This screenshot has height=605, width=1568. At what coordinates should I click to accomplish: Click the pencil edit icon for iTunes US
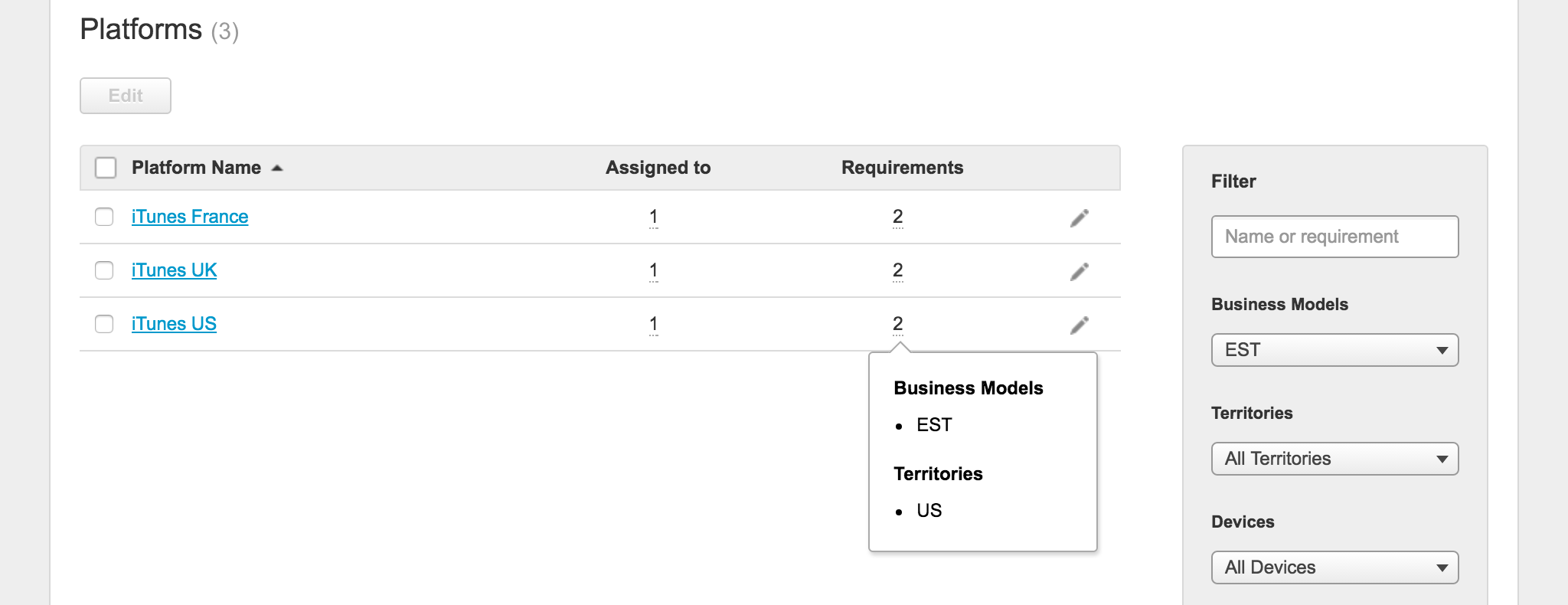(1079, 325)
